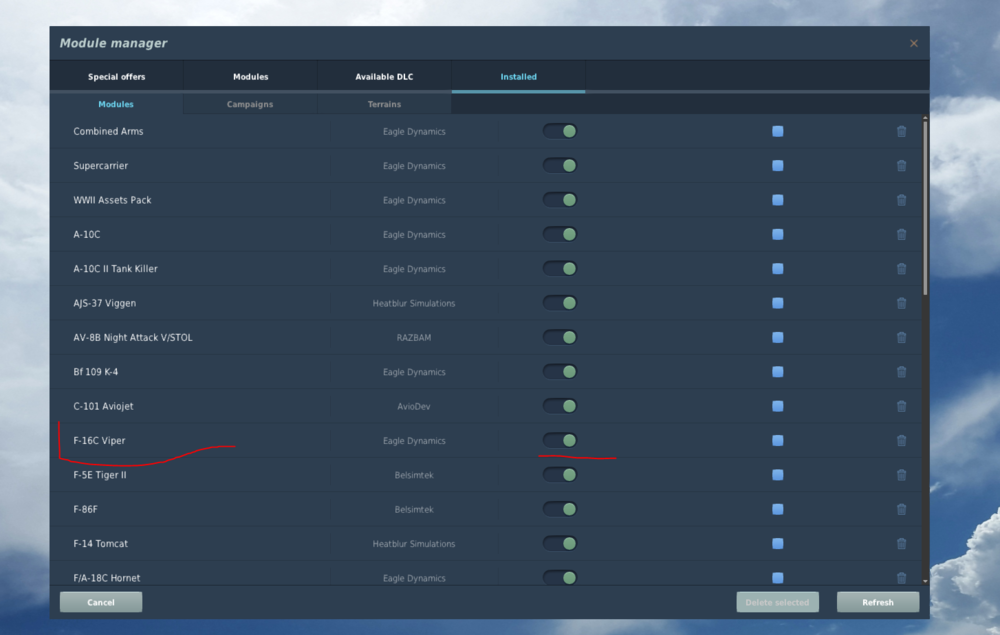The image size is (1000, 635).
Task: Turn off F-16C Viper module switch
Action: point(560,441)
